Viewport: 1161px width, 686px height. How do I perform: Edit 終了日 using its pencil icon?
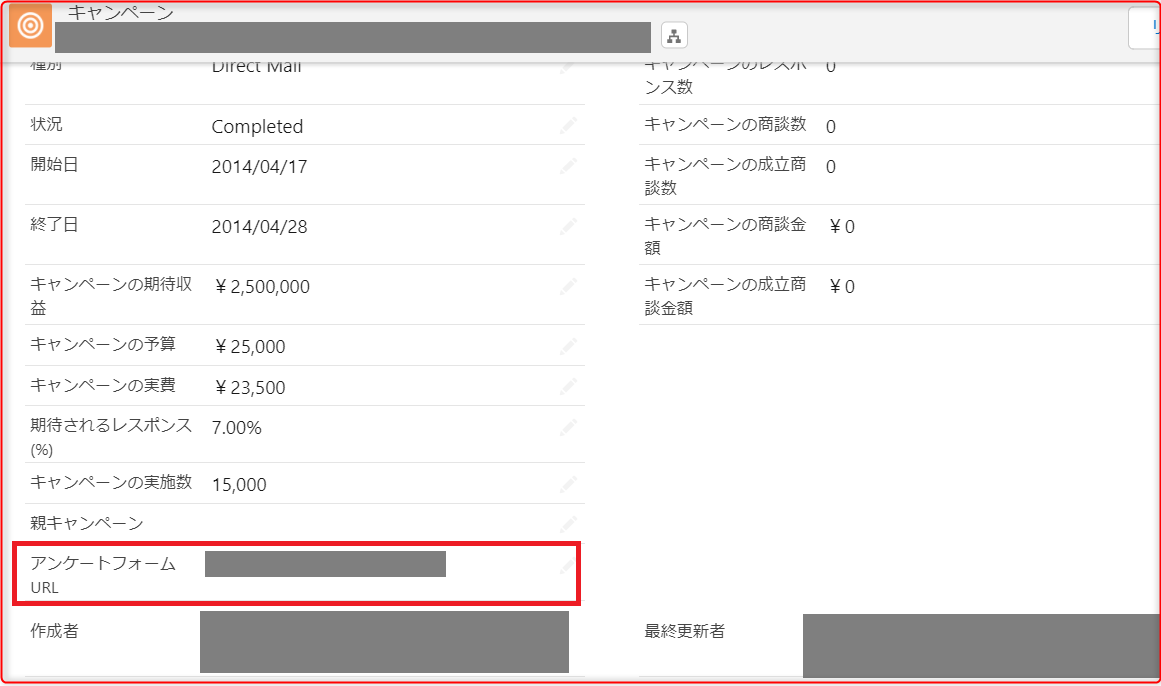pyautogui.click(x=568, y=226)
